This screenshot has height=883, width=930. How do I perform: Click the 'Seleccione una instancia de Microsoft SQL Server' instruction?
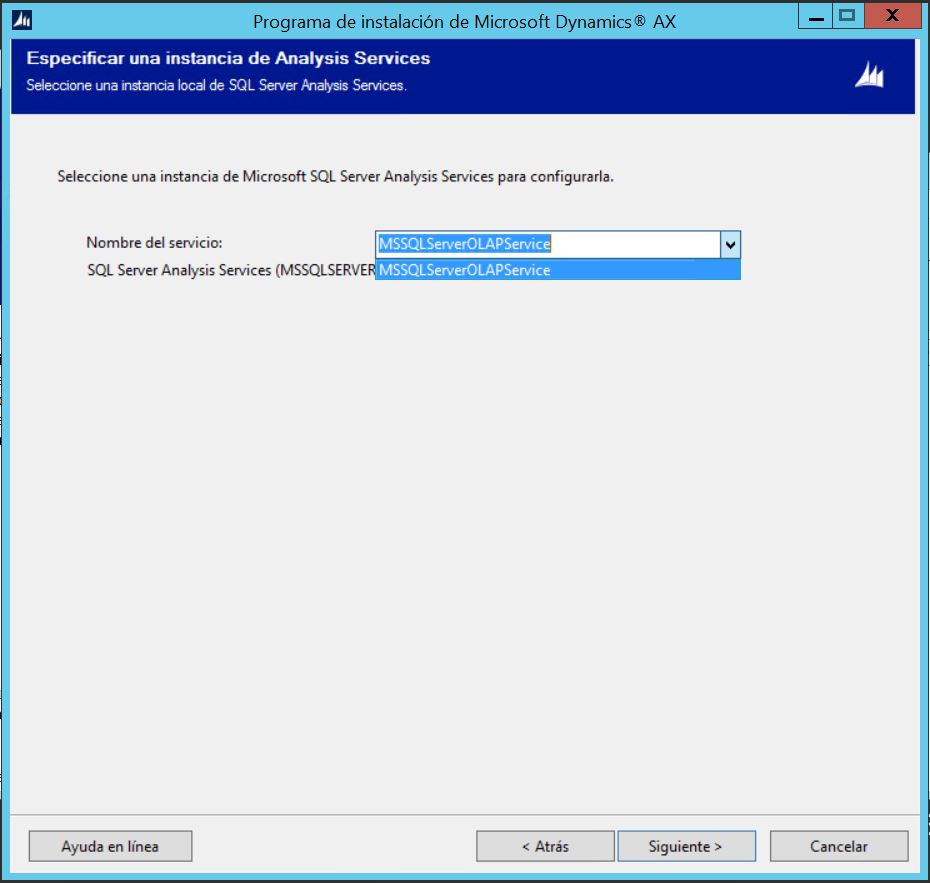point(335,177)
